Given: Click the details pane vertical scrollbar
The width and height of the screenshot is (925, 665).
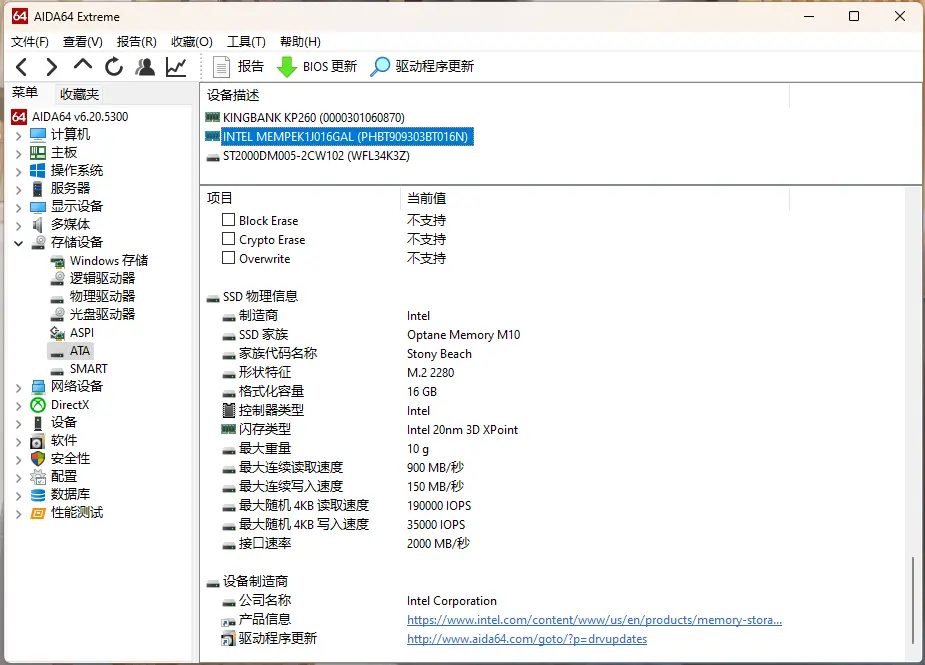Looking at the screenshot, I should (914, 600).
